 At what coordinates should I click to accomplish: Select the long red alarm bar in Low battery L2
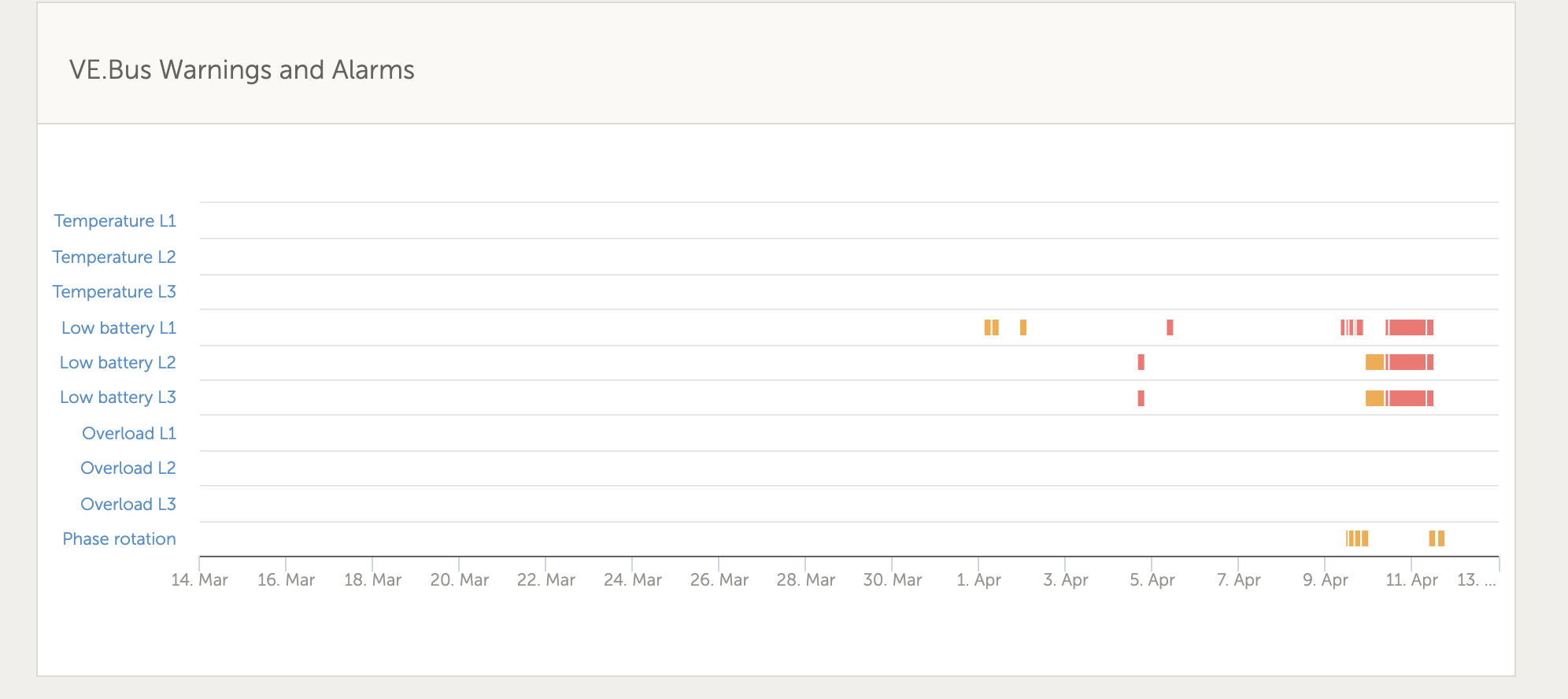1408,362
